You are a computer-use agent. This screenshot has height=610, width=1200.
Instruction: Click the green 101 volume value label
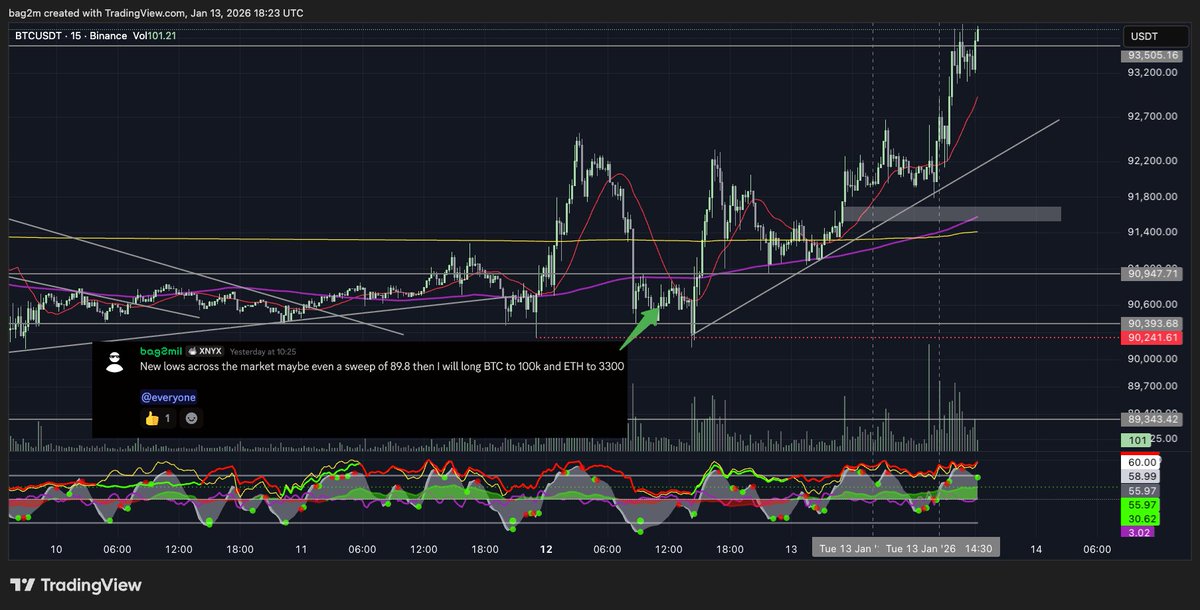[1138, 440]
